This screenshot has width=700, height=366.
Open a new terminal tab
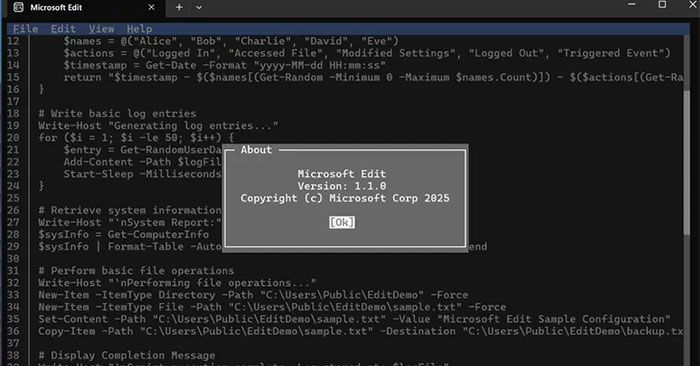coord(179,7)
